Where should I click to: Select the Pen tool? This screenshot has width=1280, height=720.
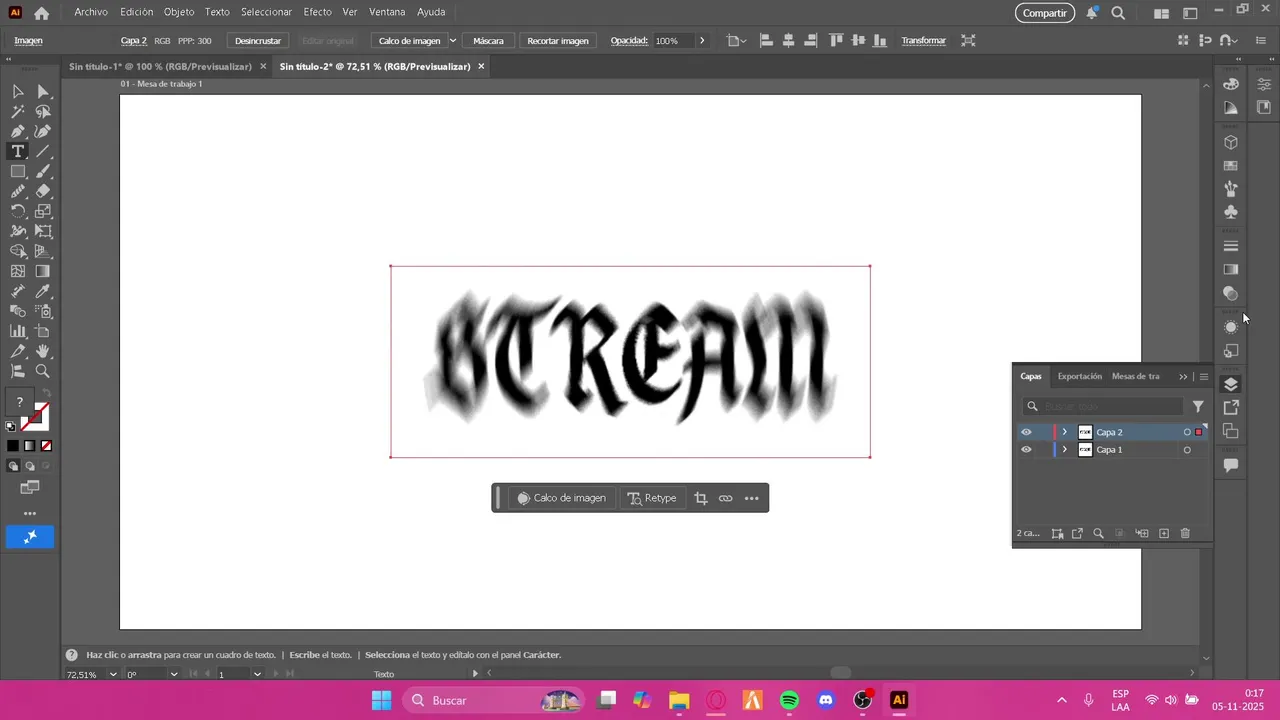18,131
